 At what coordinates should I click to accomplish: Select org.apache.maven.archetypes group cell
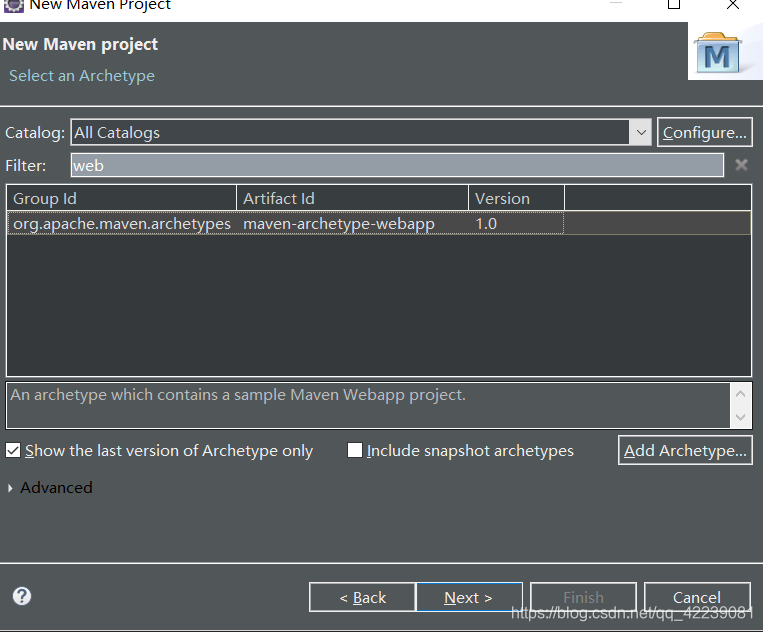coord(122,223)
